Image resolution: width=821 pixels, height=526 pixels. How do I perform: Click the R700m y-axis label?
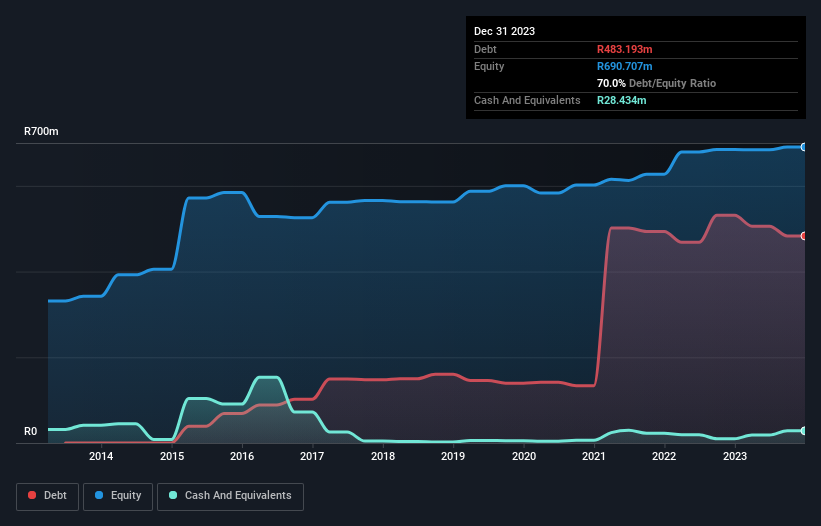(41, 131)
